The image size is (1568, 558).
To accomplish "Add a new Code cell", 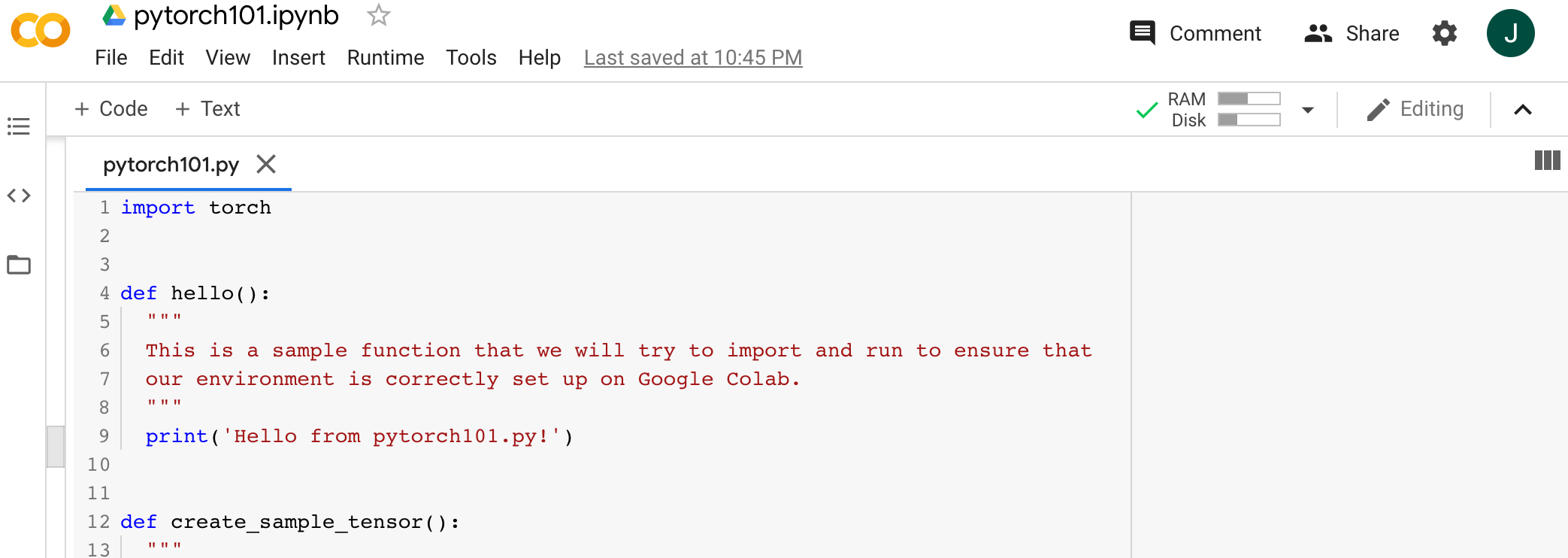I will (x=111, y=109).
